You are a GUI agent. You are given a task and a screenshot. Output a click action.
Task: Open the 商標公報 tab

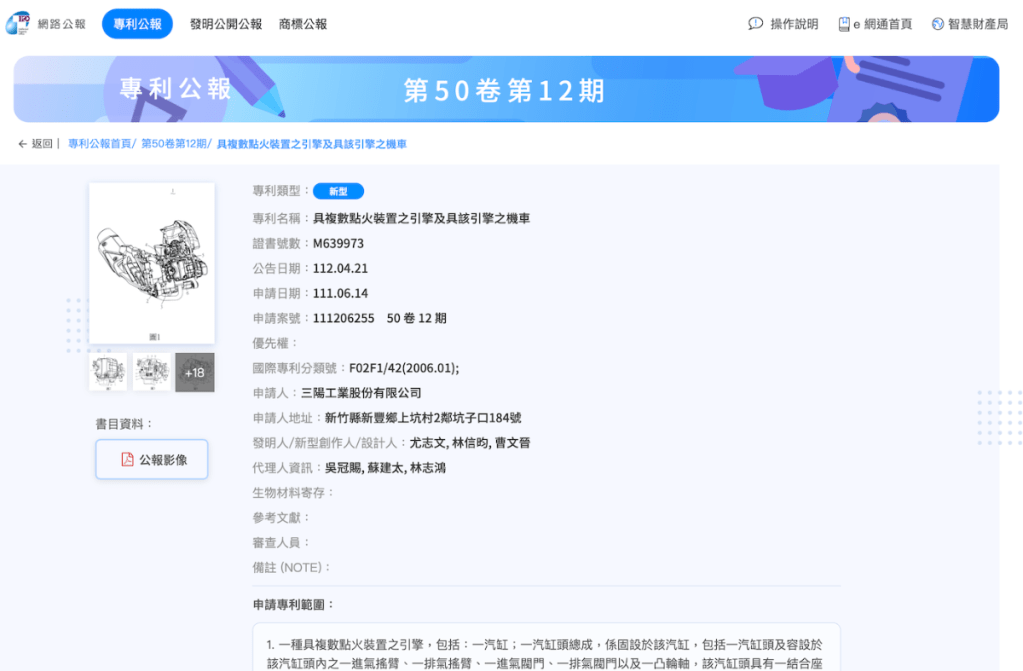click(x=303, y=24)
